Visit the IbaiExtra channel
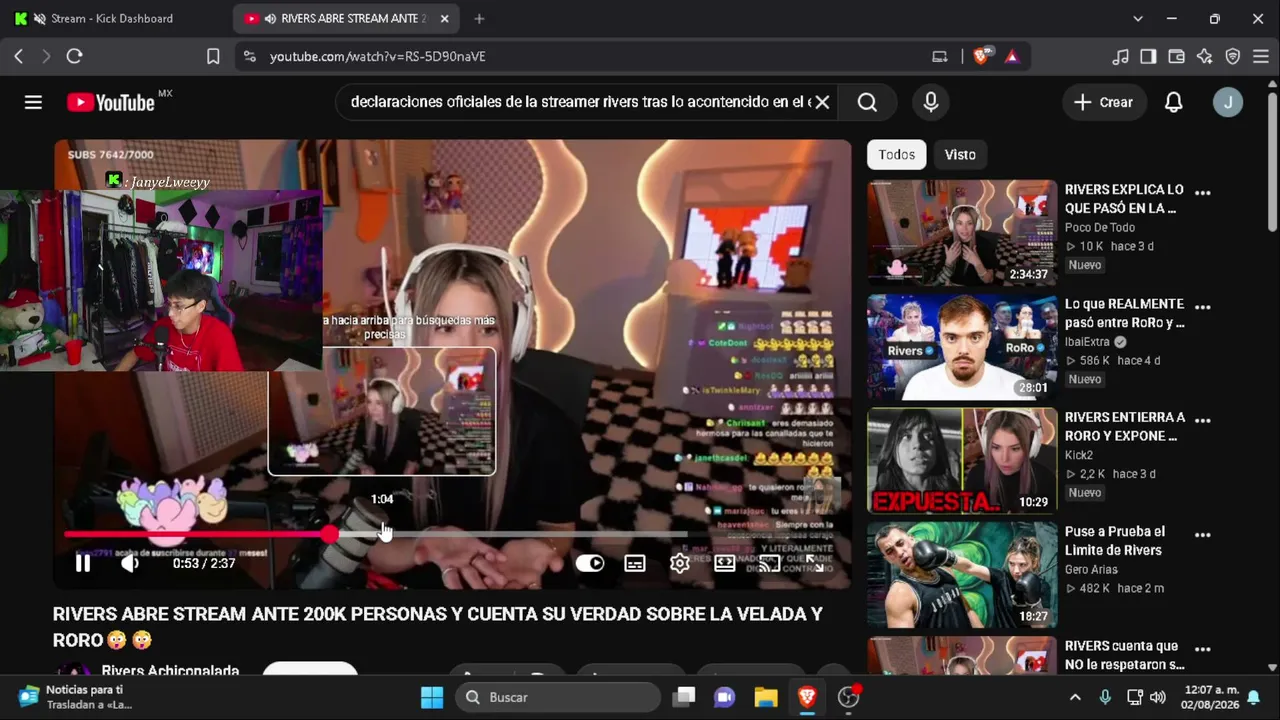 (1088, 341)
